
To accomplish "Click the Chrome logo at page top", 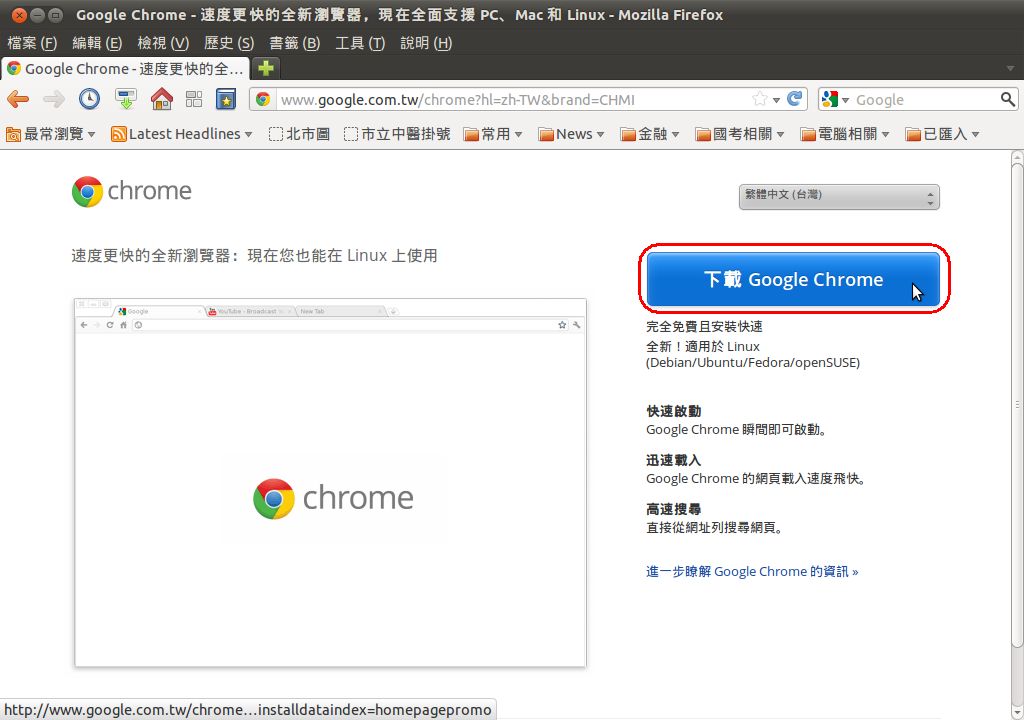I will click(x=131, y=191).
